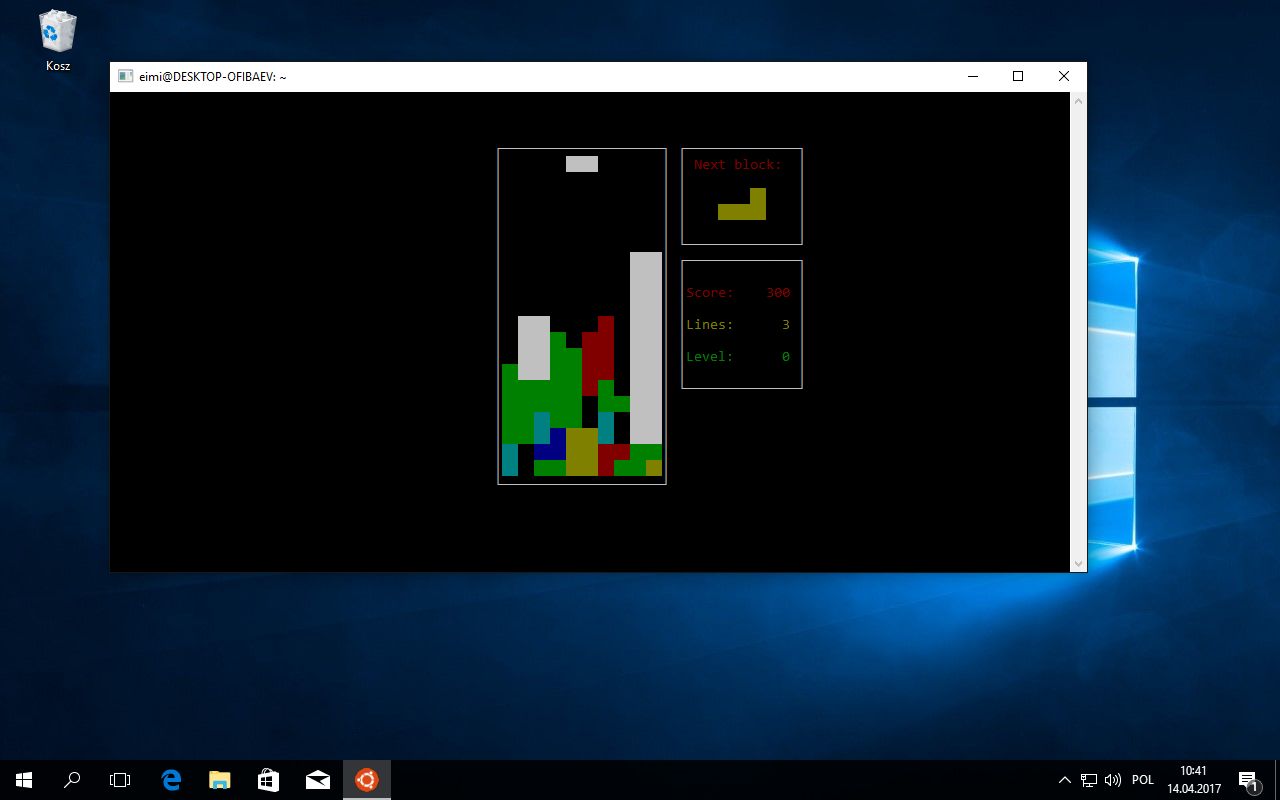Select the Score value reading 300
The width and height of the screenshot is (1280, 800).
[x=777, y=292]
